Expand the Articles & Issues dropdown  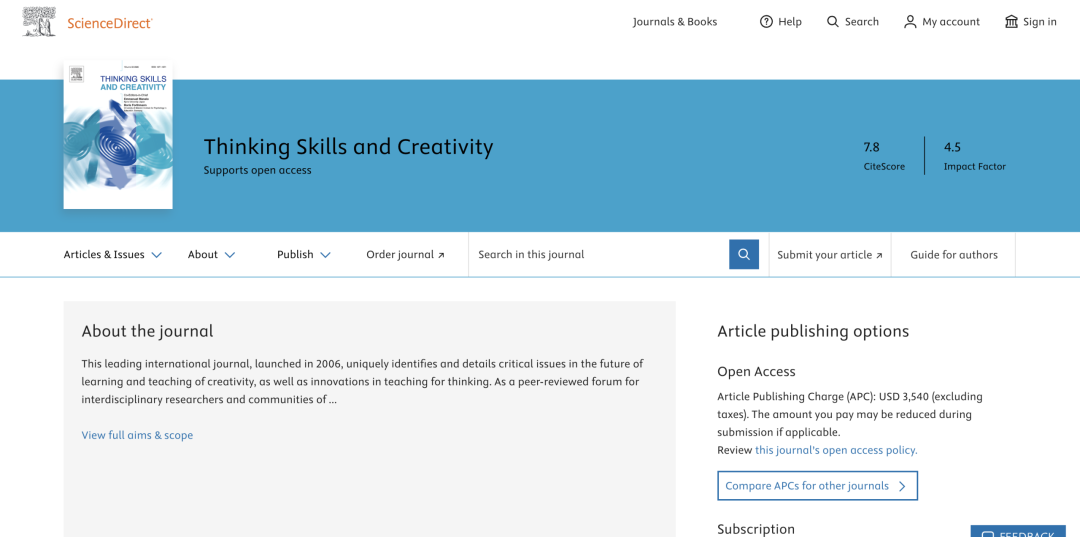coord(113,255)
